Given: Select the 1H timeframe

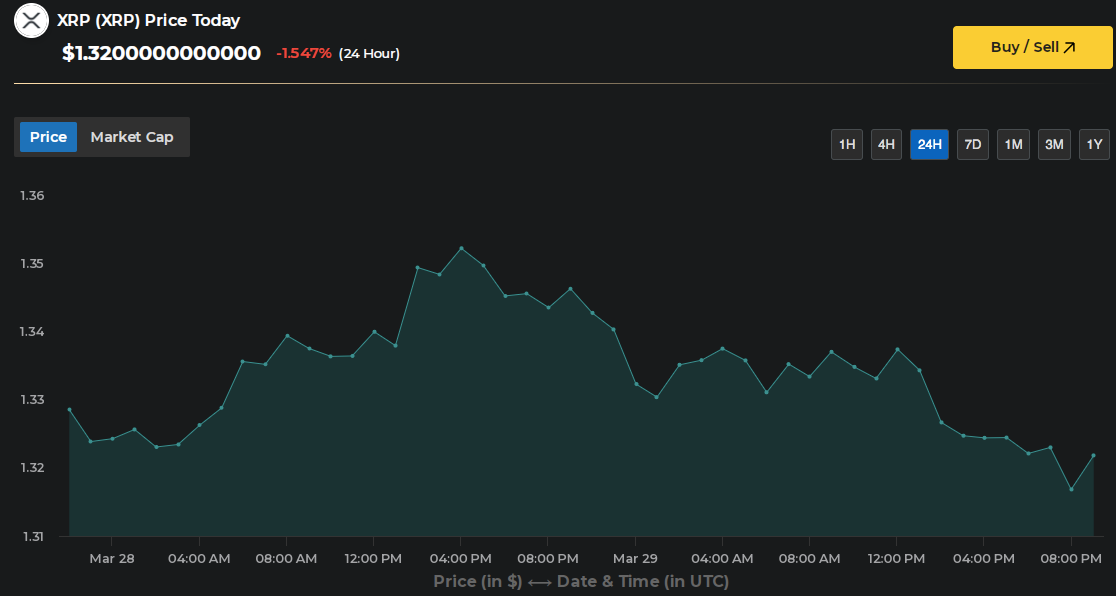Looking at the screenshot, I should click(846, 144).
